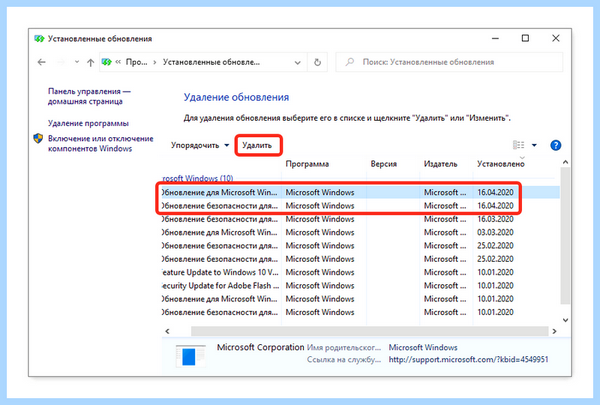Expand the address bar history dropdown
The image size is (600, 405).
[297, 62]
